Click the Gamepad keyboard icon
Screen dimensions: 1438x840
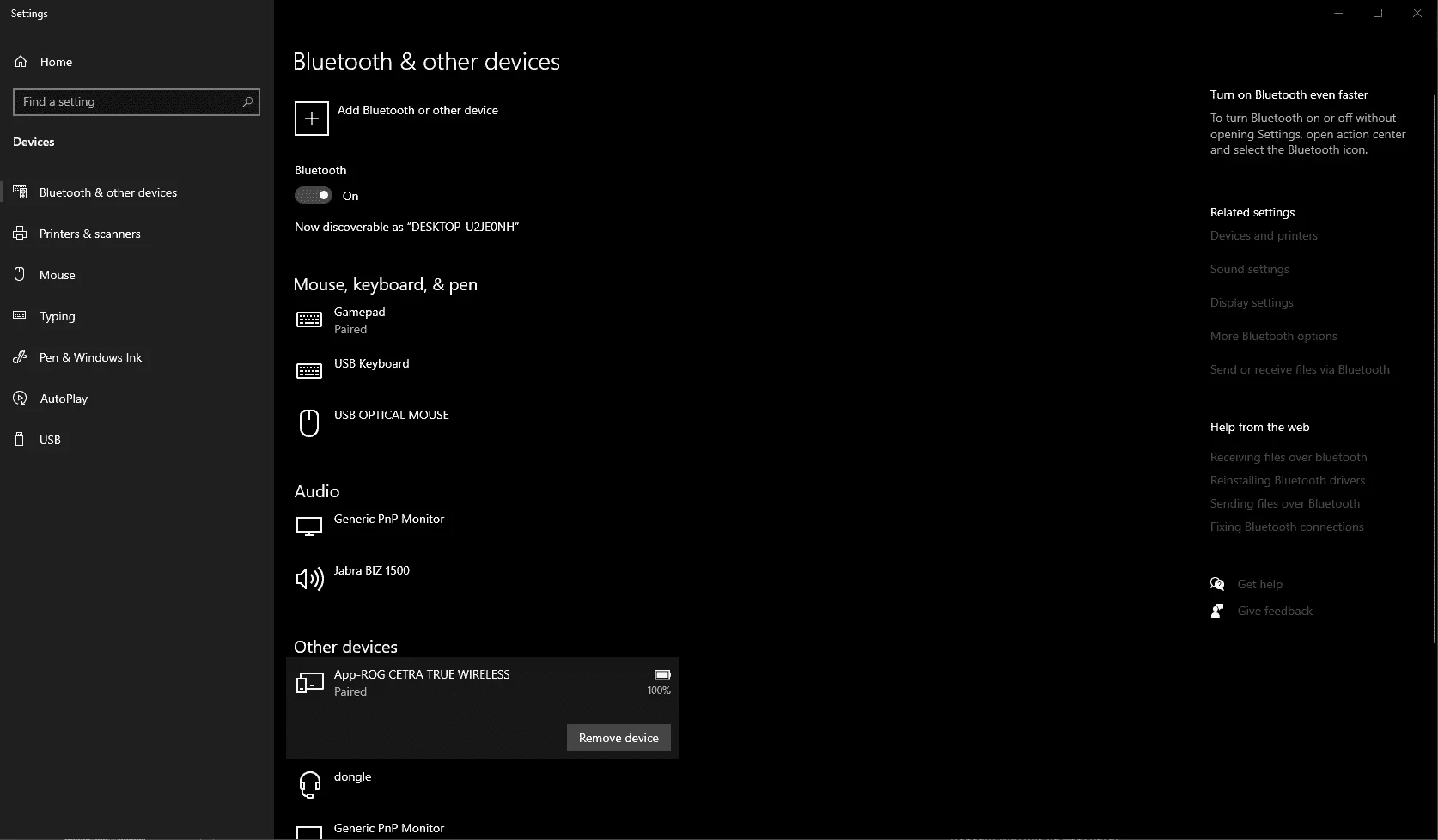pos(309,320)
